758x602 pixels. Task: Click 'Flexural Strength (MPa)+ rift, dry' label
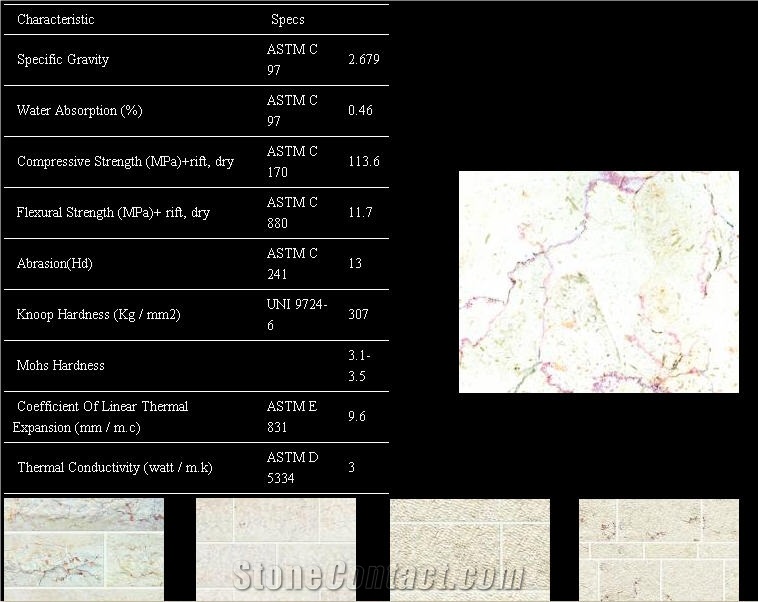pyautogui.click(x=113, y=212)
